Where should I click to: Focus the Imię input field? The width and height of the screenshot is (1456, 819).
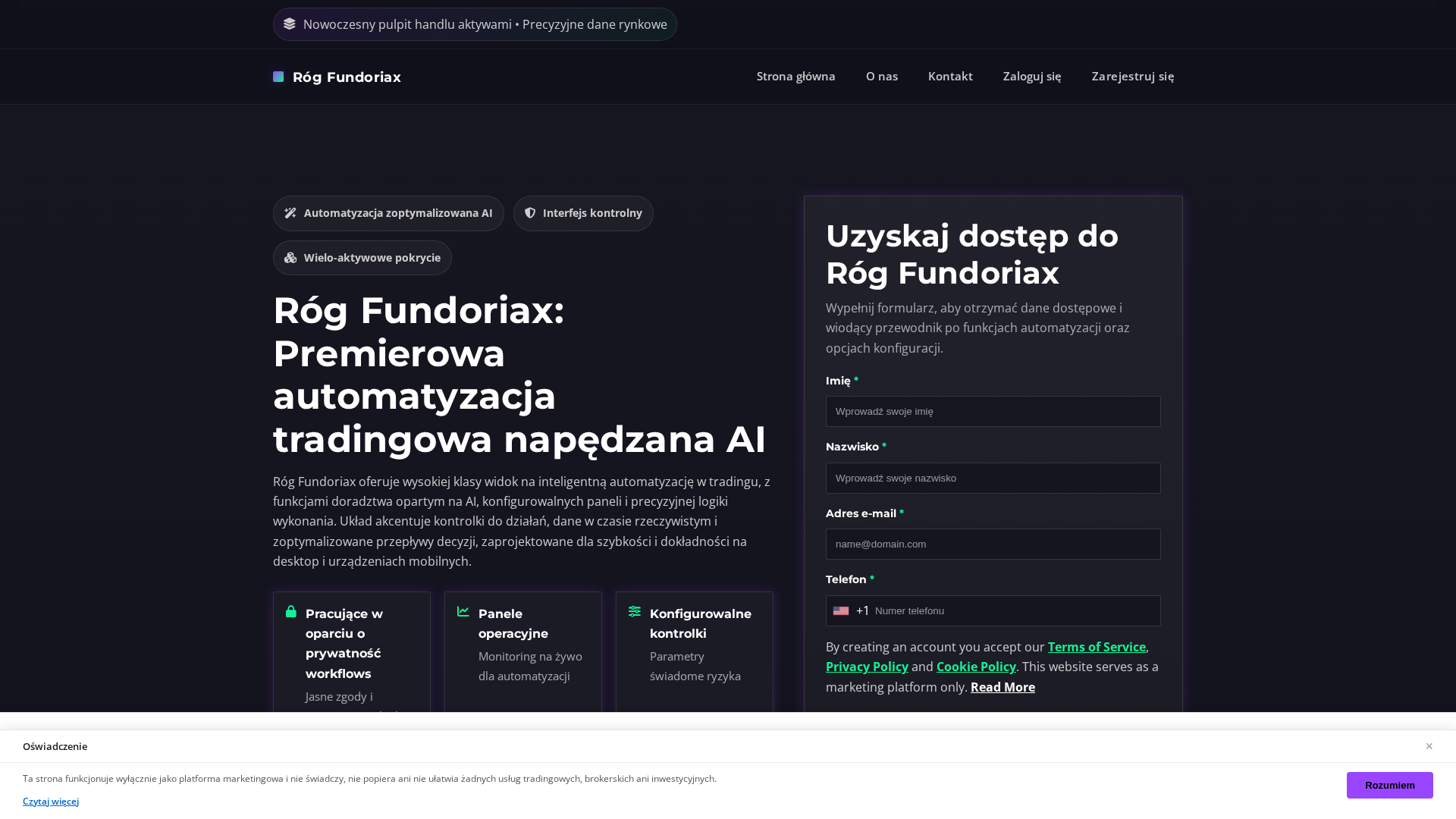point(993,412)
